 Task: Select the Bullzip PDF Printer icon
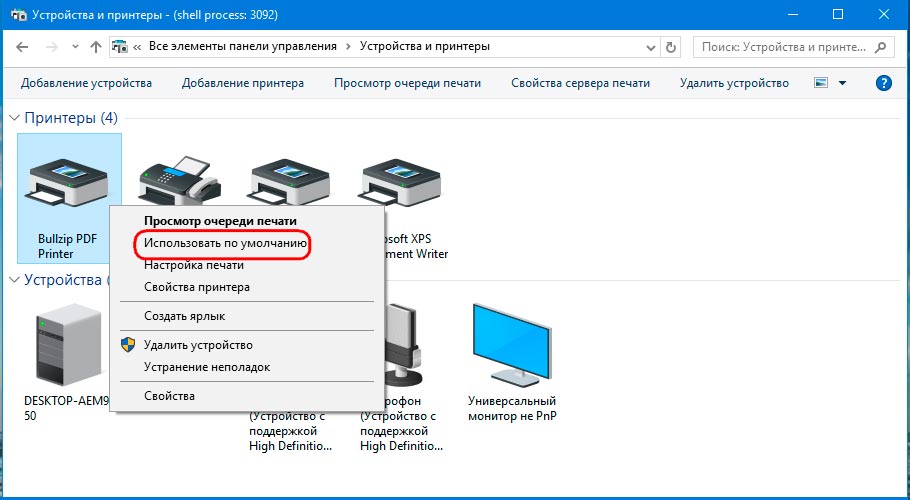coord(68,183)
